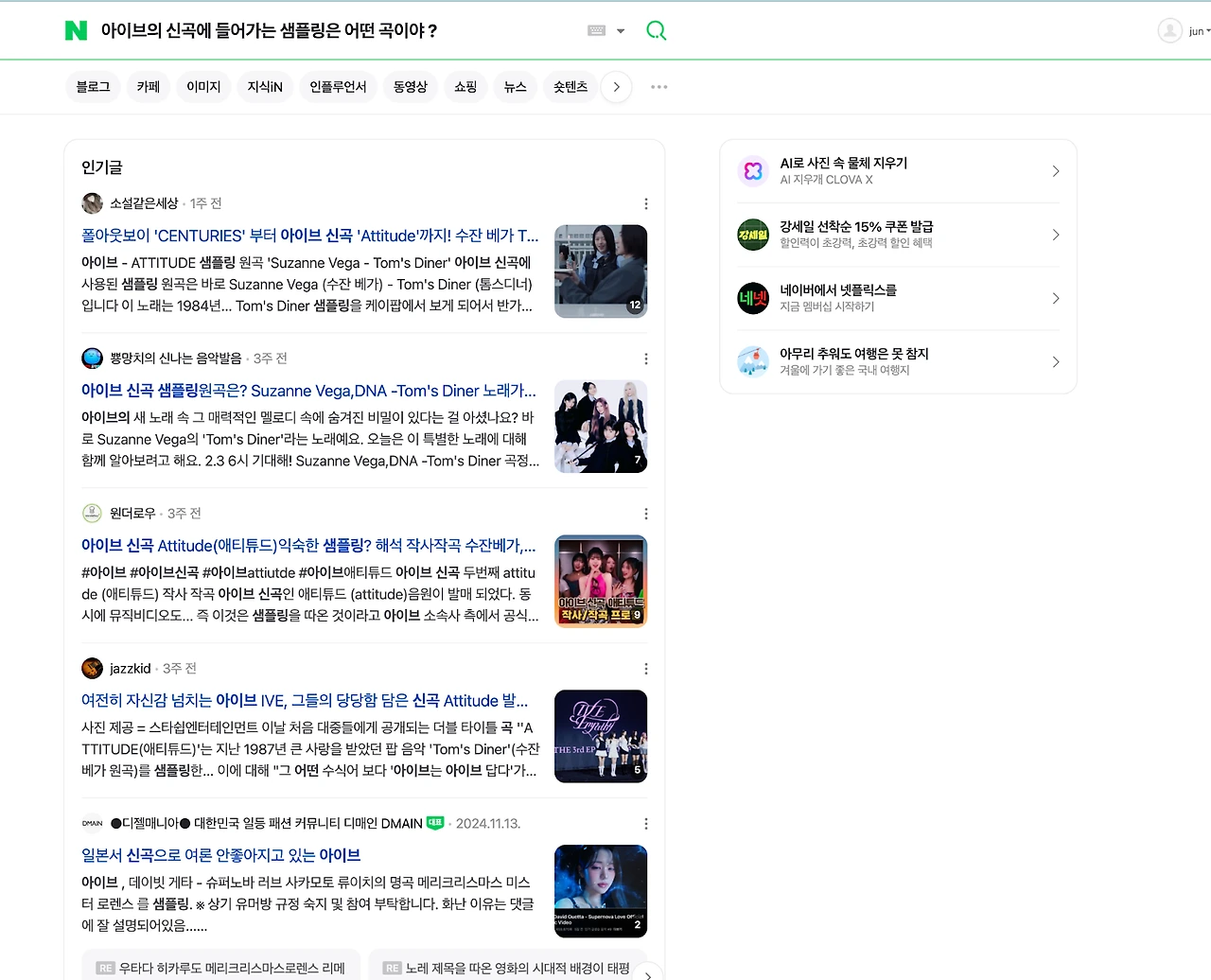Expand the winter travel row chevron
The width and height of the screenshot is (1211, 980).
click(x=1056, y=361)
